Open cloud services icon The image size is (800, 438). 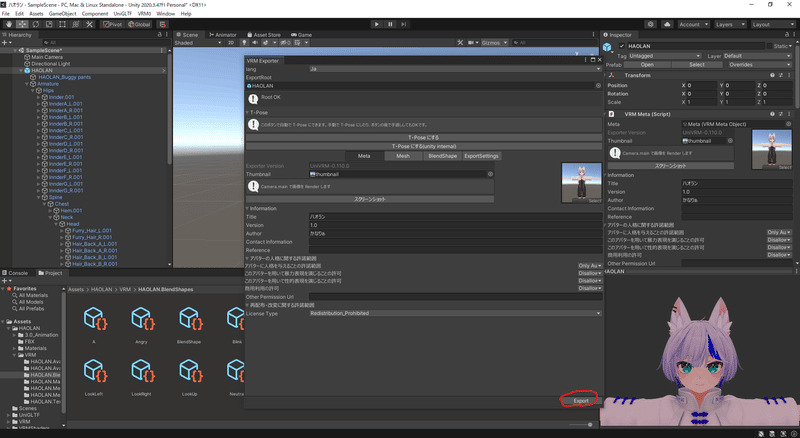(667, 24)
